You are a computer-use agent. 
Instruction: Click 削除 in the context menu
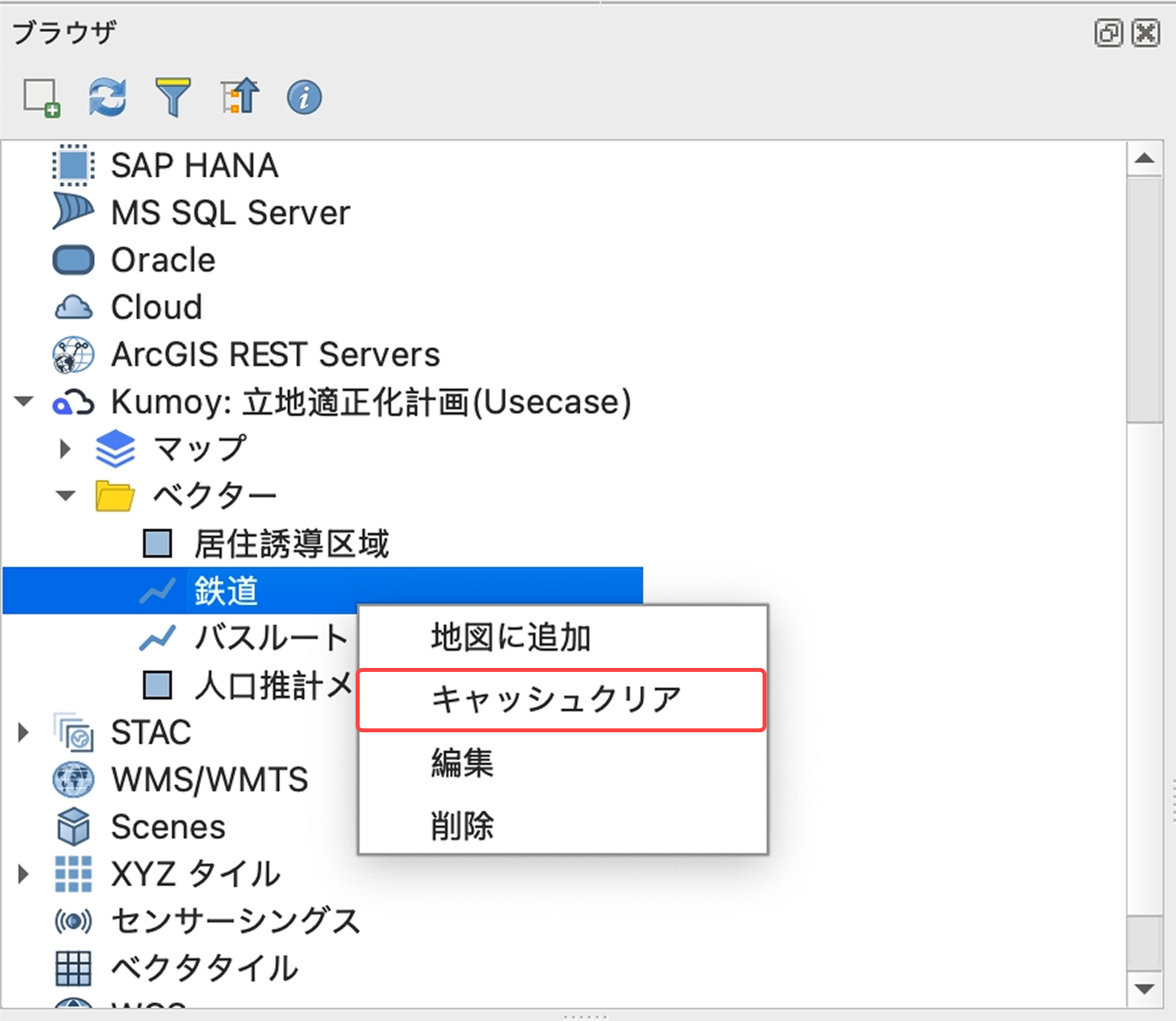point(462,825)
